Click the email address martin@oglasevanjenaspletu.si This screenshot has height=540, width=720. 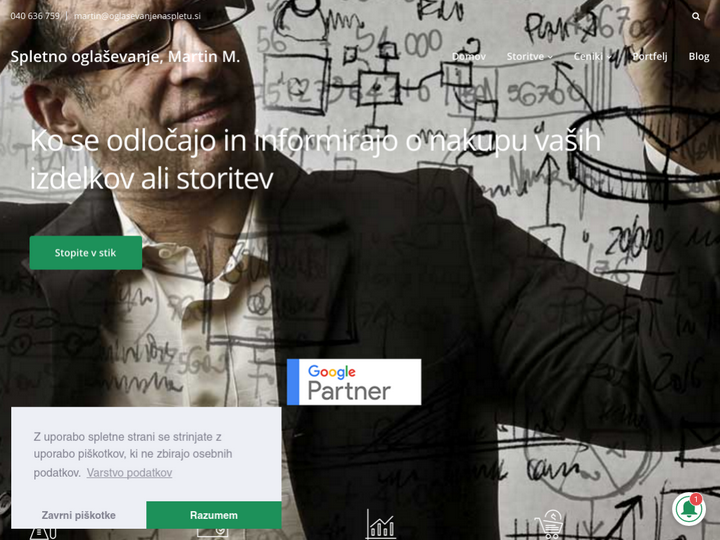click(x=137, y=16)
